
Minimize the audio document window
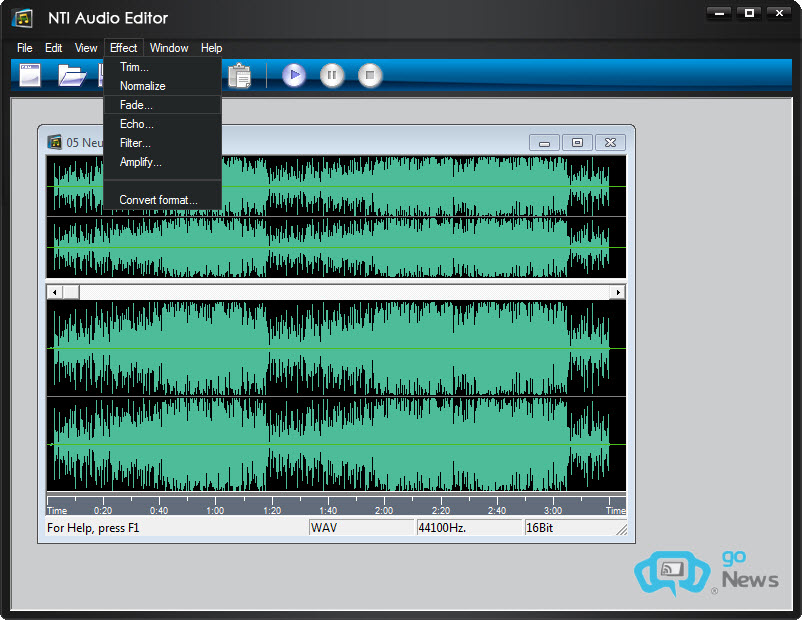[545, 142]
